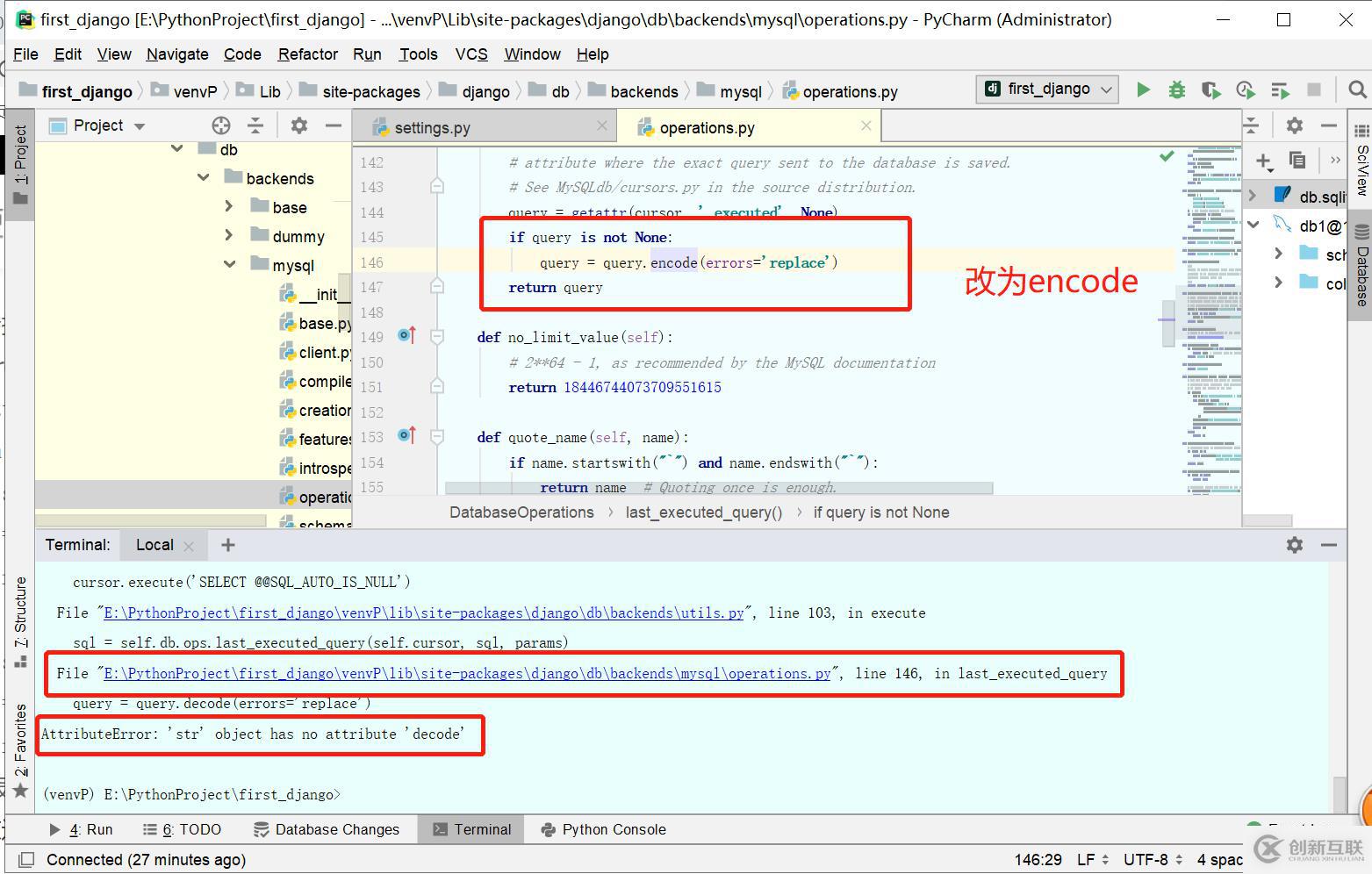Viewport: 1372px width, 874px height.
Task: Run with coverage icon in toolbar
Action: pos(1211,90)
